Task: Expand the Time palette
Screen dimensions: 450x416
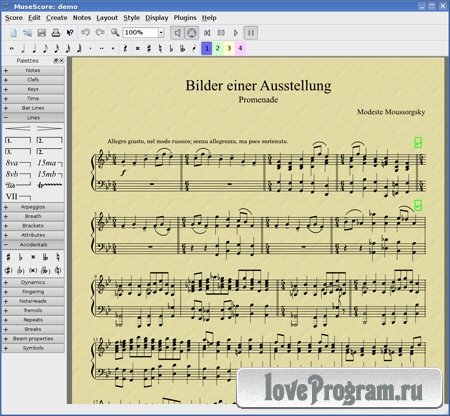Action: (33, 99)
